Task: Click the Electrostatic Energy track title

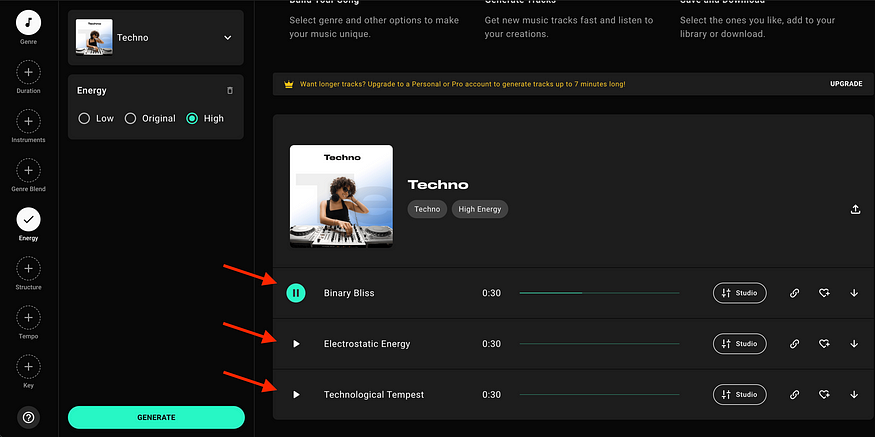Action: click(367, 344)
